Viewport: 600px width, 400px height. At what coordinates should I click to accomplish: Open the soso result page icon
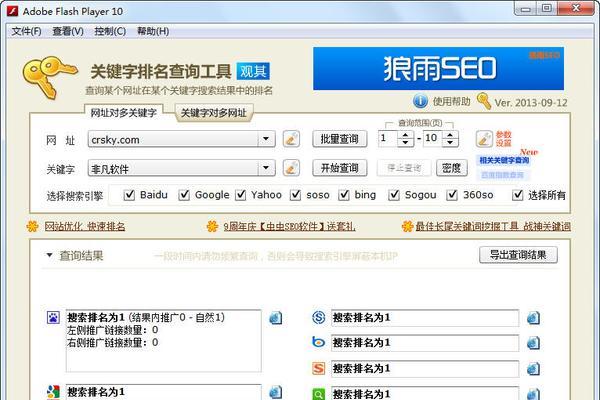[x=533, y=318]
